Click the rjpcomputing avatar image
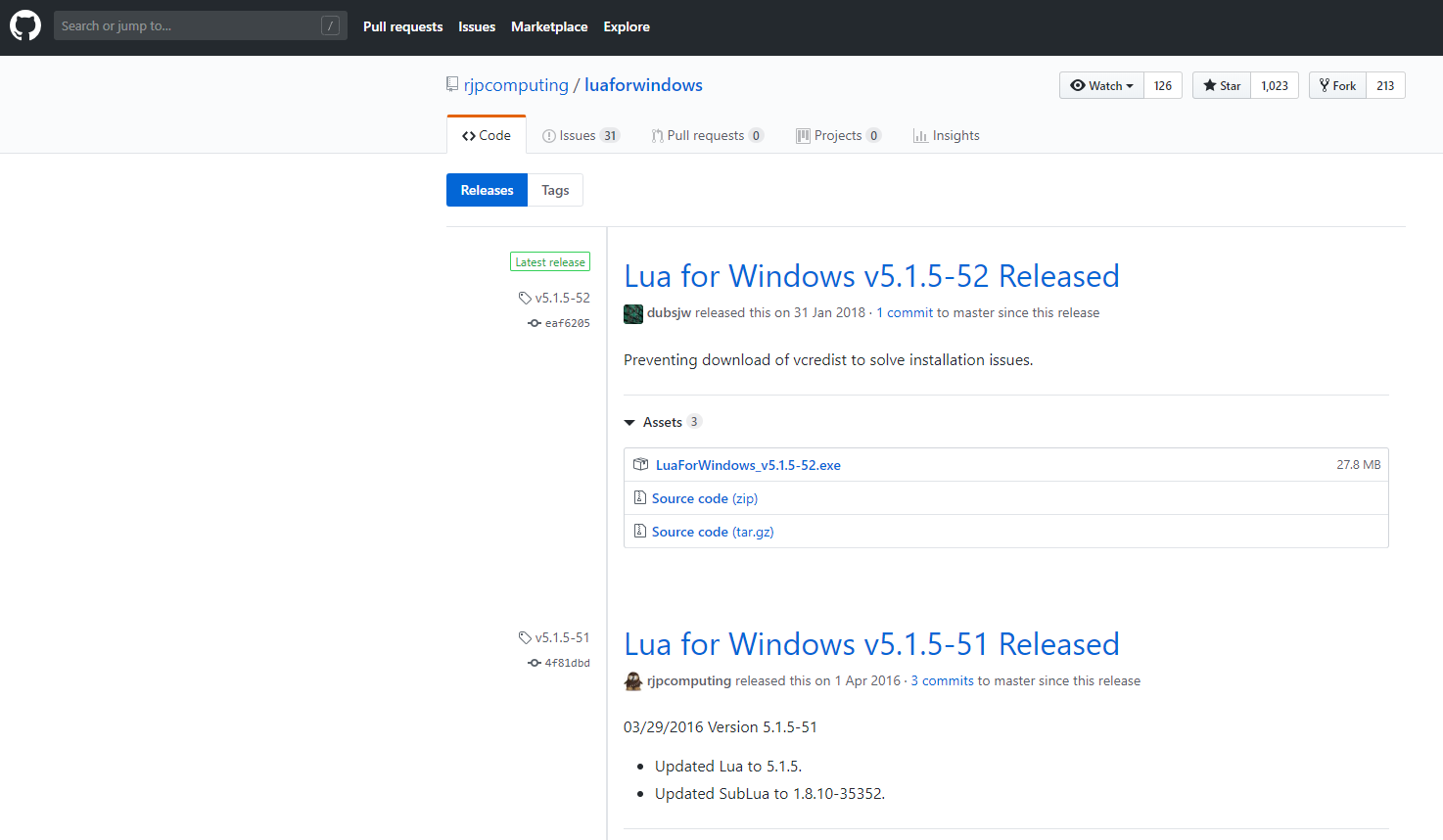The image size is (1443, 840). click(x=633, y=681)
